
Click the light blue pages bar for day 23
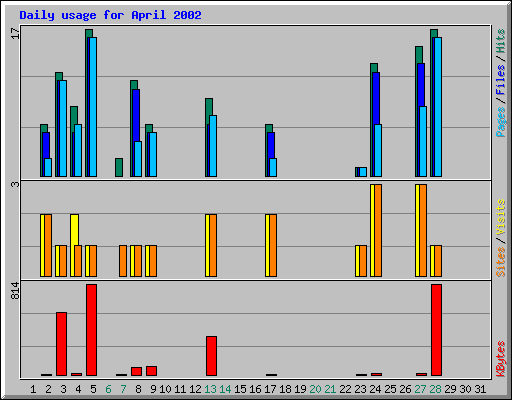(x=363, y=172)
